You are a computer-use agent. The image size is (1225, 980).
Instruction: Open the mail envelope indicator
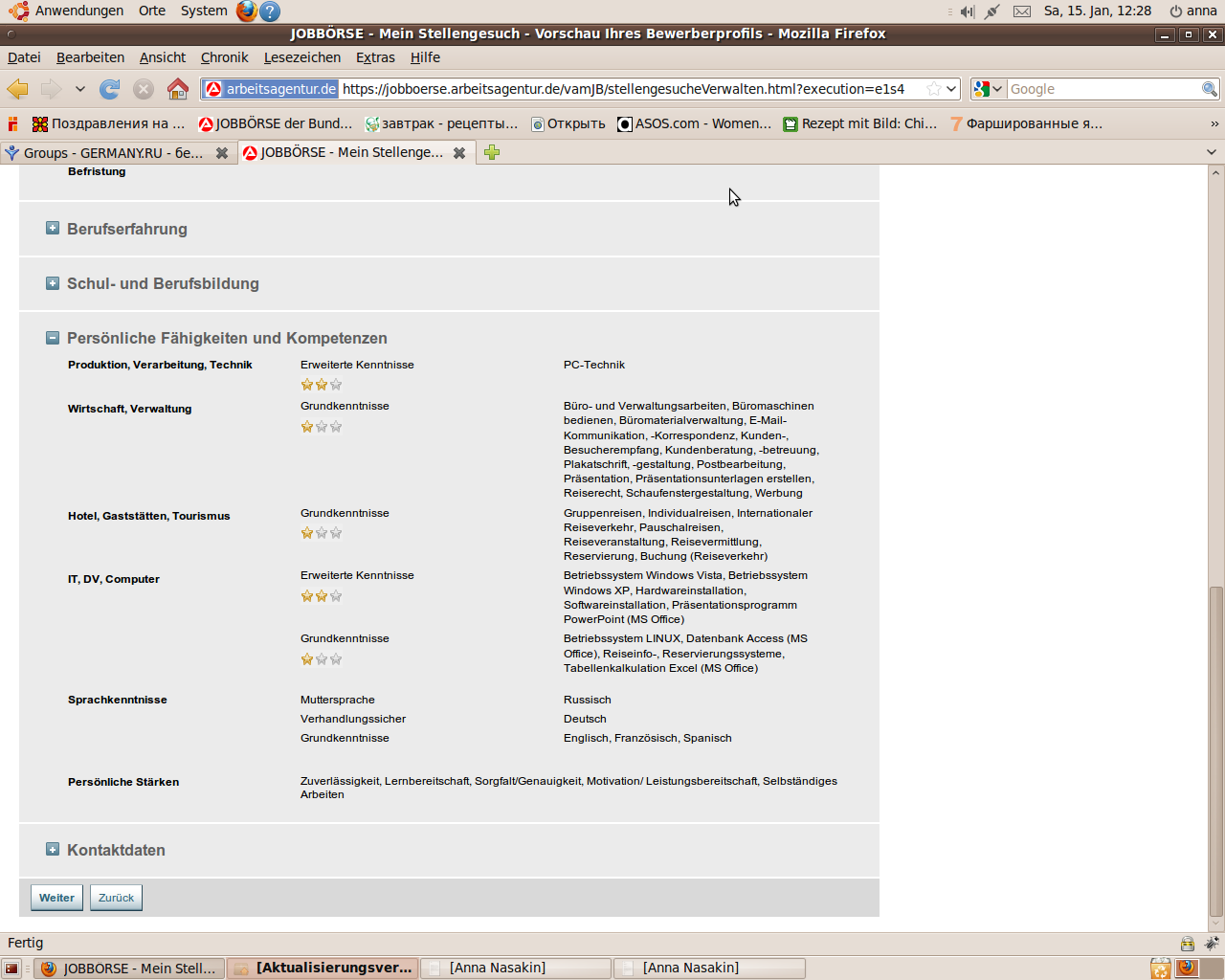1022,11
